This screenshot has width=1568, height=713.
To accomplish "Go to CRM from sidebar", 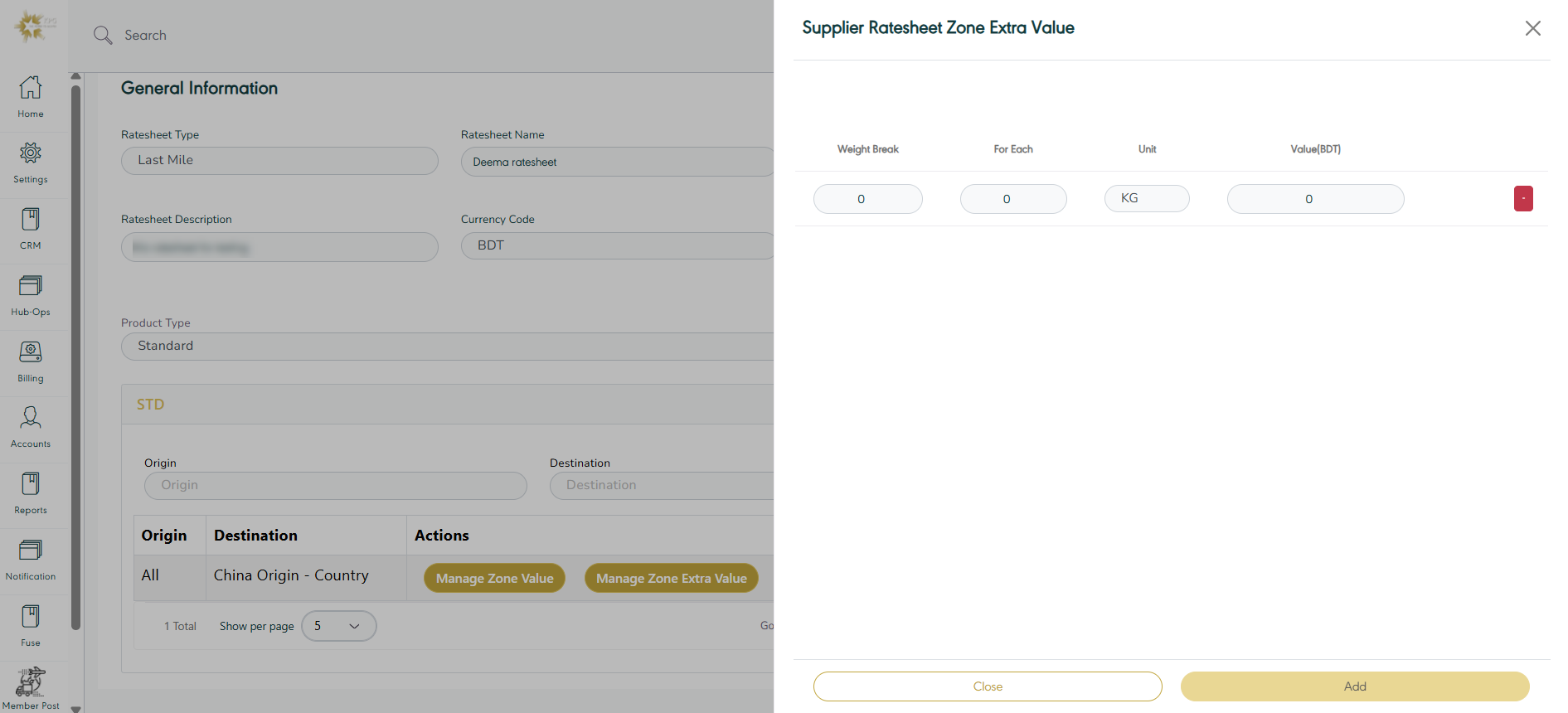I will tap(31, 228).
